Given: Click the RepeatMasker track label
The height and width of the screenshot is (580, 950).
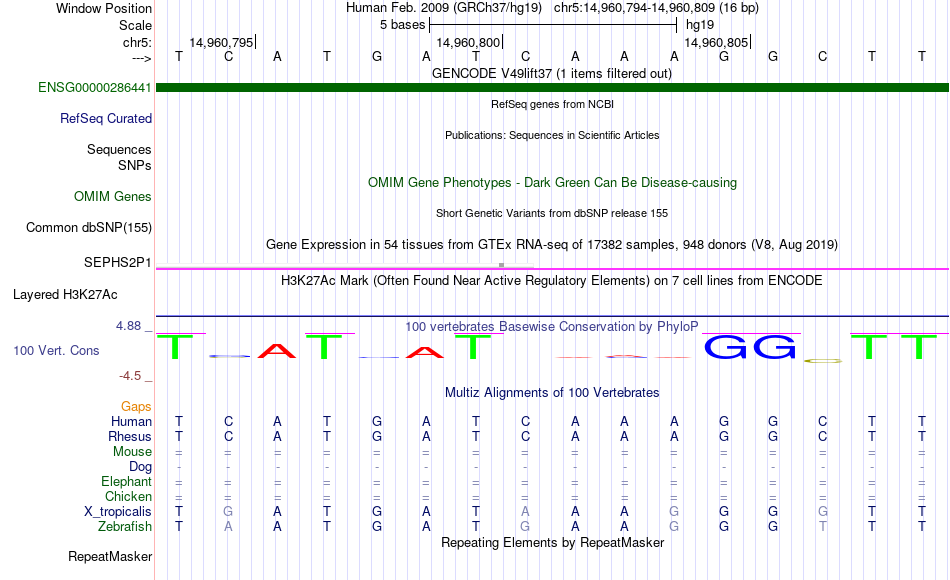Looking at the screenshot, I should pyautogui.click(x=110, y=556).
